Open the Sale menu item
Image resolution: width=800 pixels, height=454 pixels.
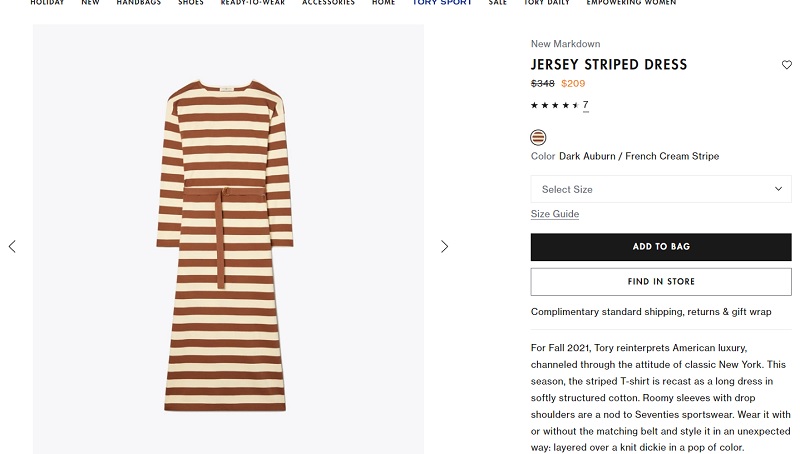[497, 3]
